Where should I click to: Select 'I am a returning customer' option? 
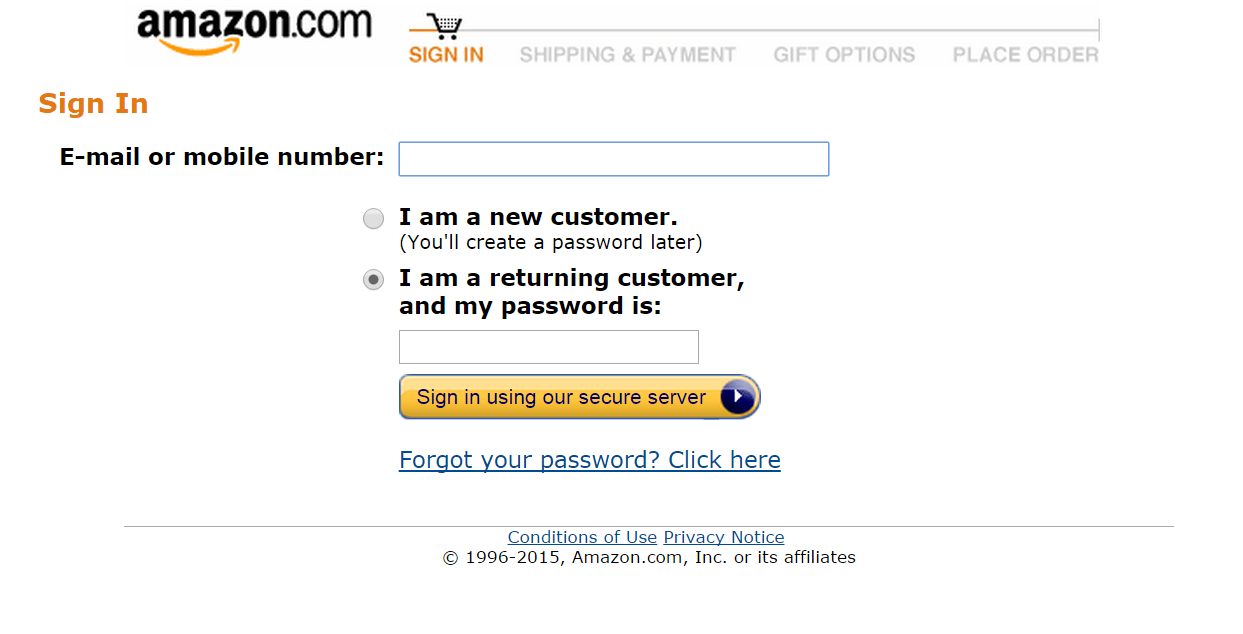pyautogui.click(x=373, y=280)
